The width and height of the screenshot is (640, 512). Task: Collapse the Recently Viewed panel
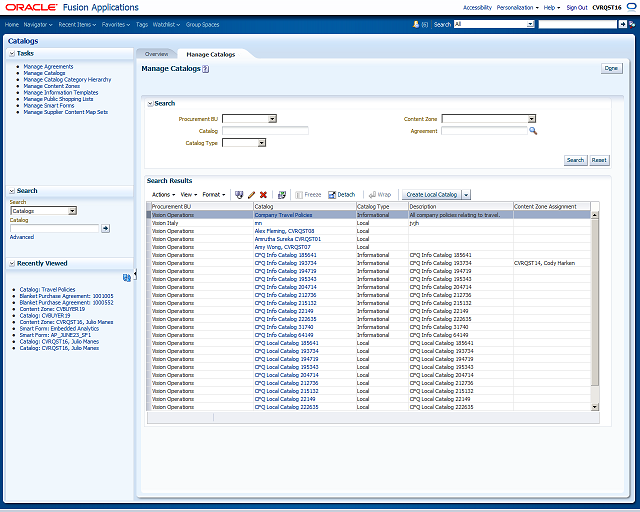(12, 264)
